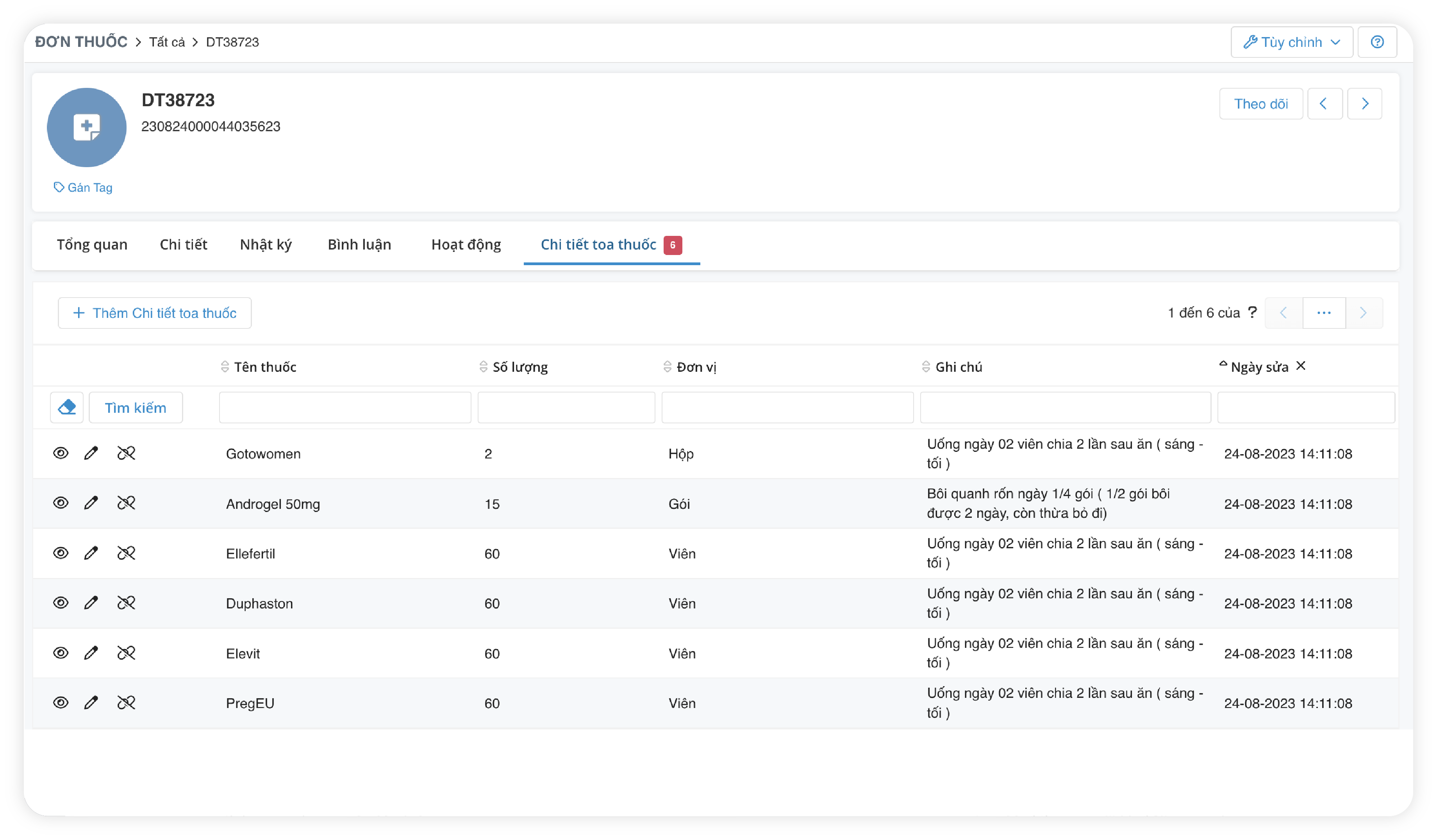Sort by Tên thuốc column header

pos(264,367)
